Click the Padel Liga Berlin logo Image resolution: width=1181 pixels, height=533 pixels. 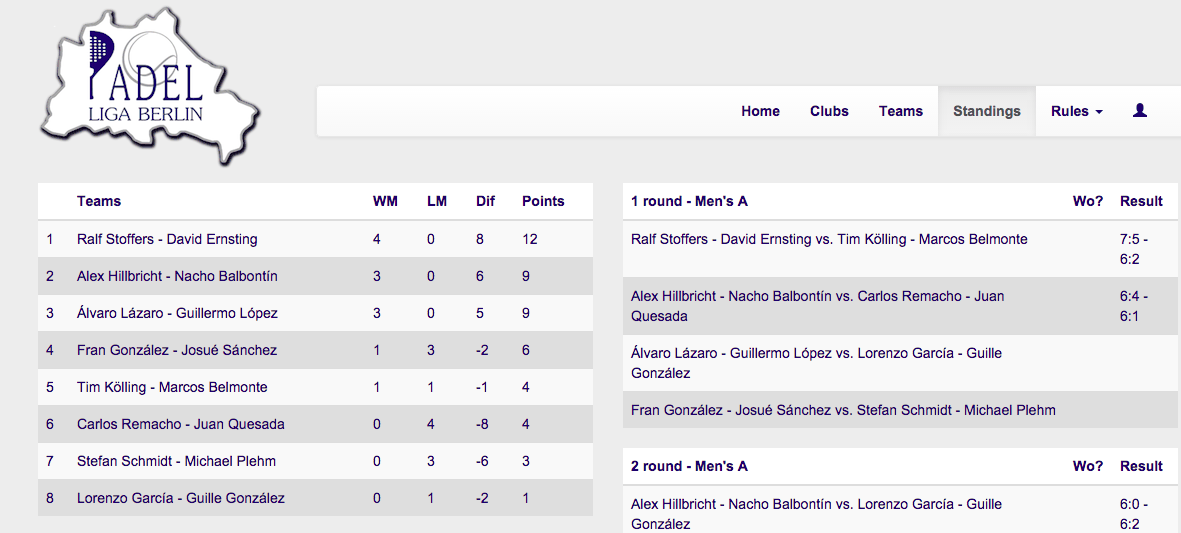click(x=150, y=85)
